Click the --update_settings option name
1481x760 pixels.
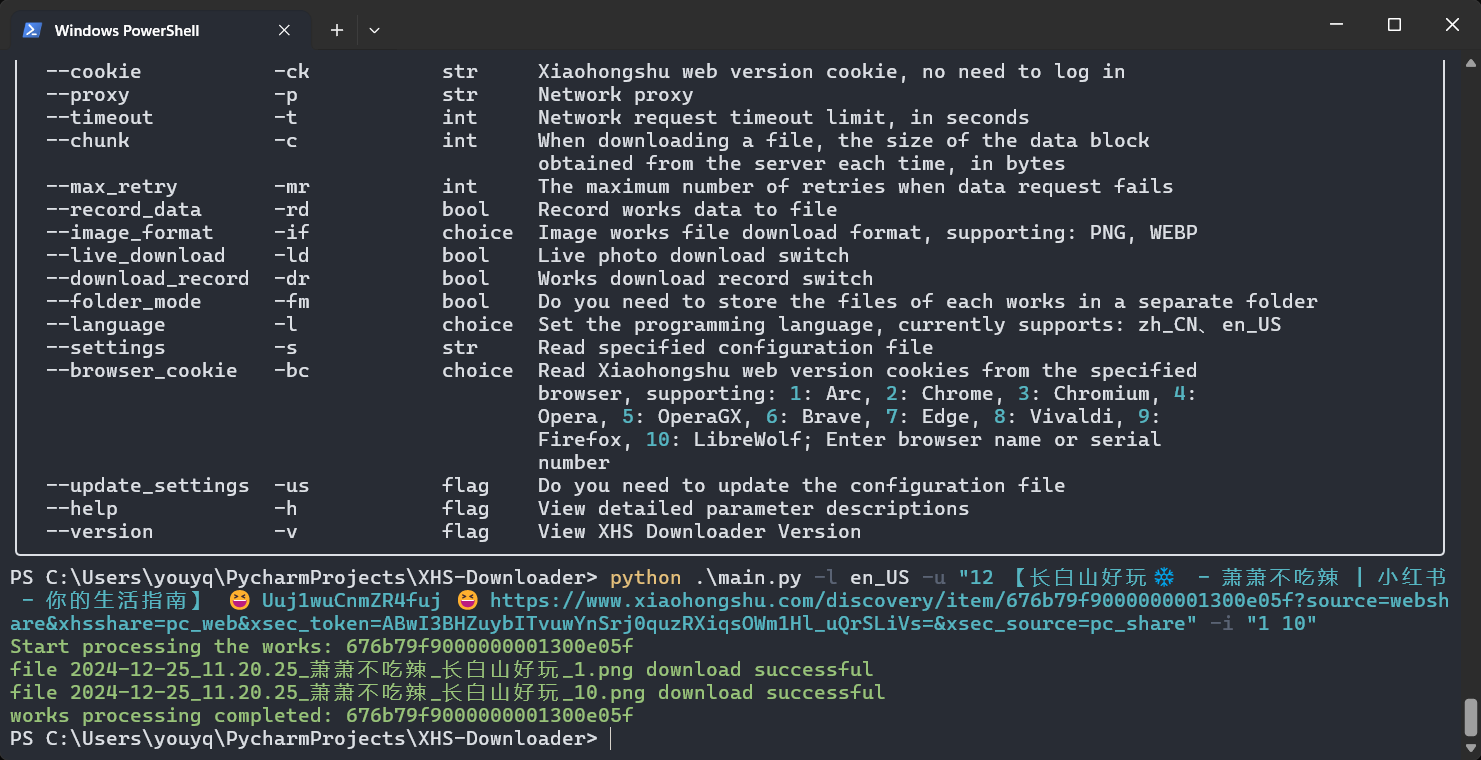147,486
